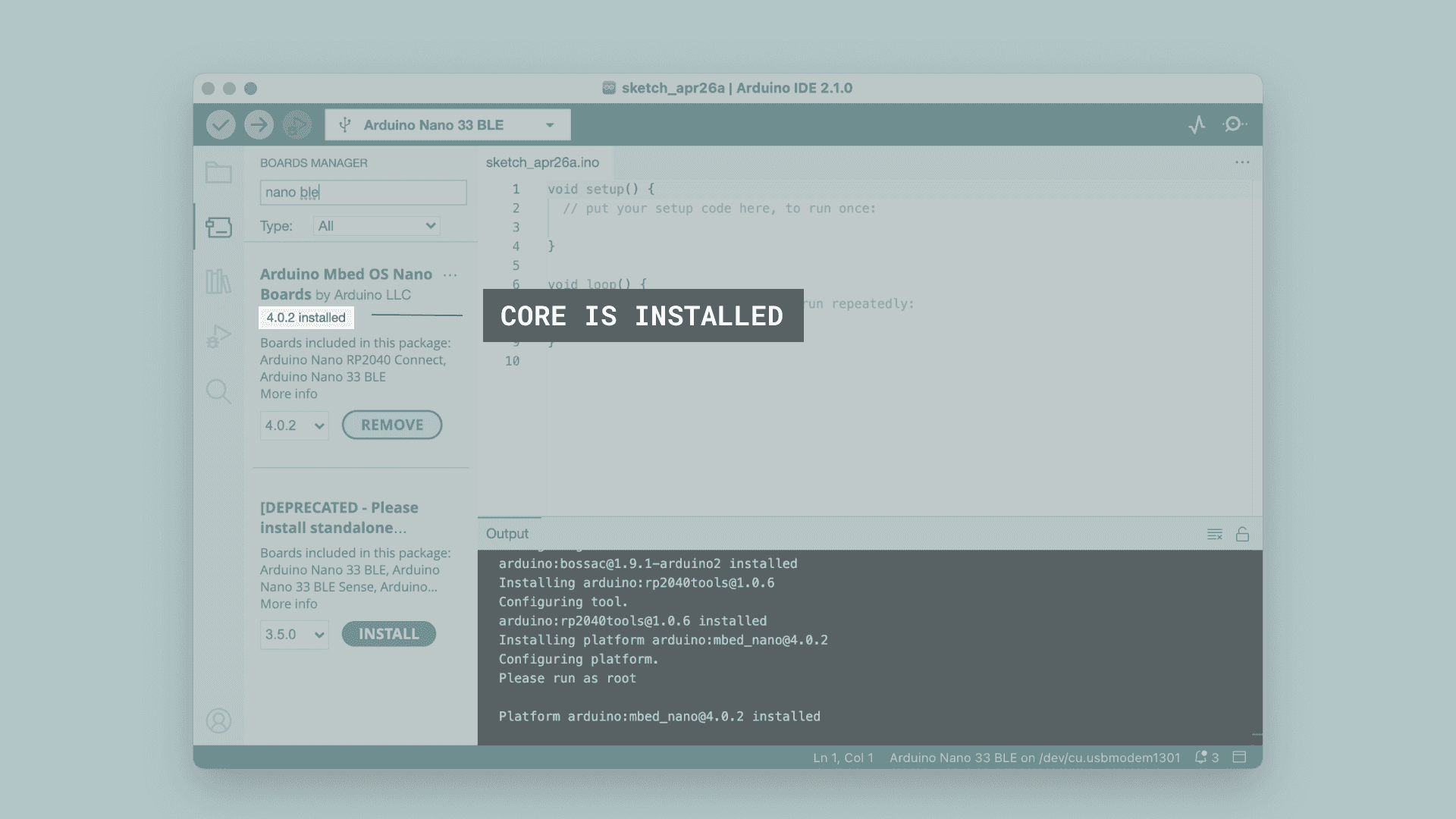Image resolution: width=1456 pixels, height=819 pixels.
Task: Open the Serial Plotter
Action: [1197, 124]
